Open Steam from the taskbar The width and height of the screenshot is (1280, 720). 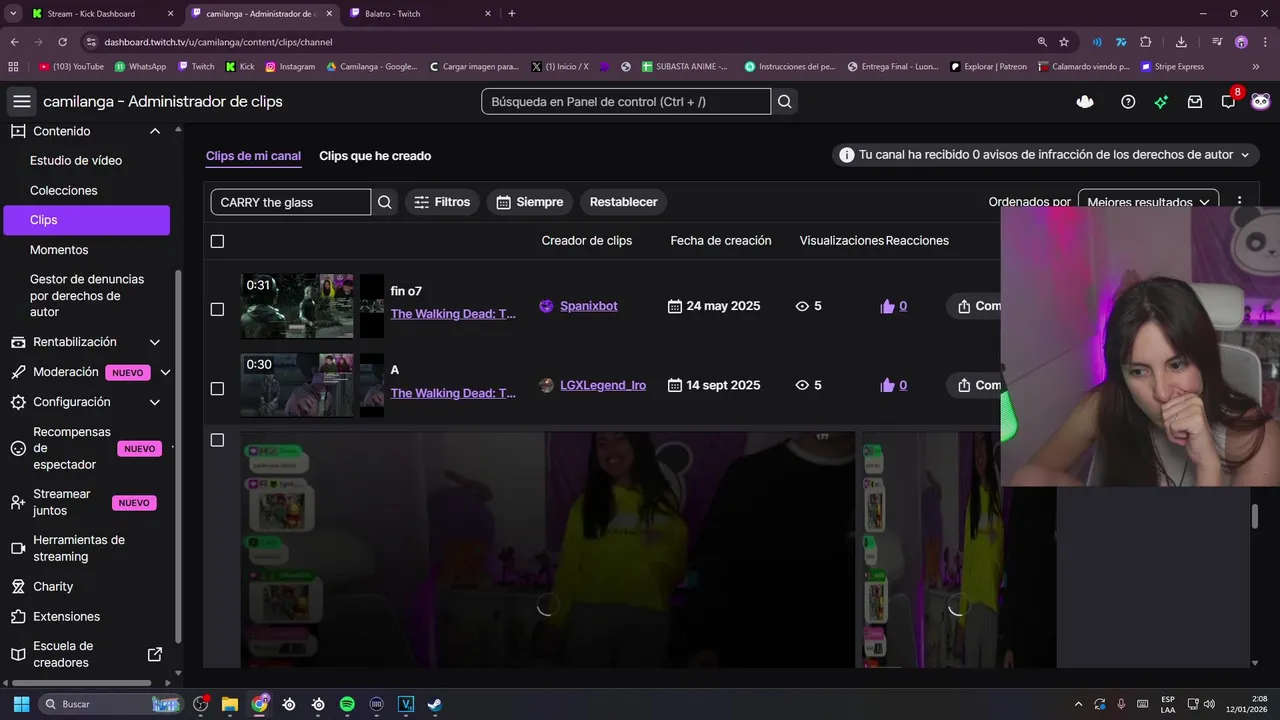(x=435, y=704)
